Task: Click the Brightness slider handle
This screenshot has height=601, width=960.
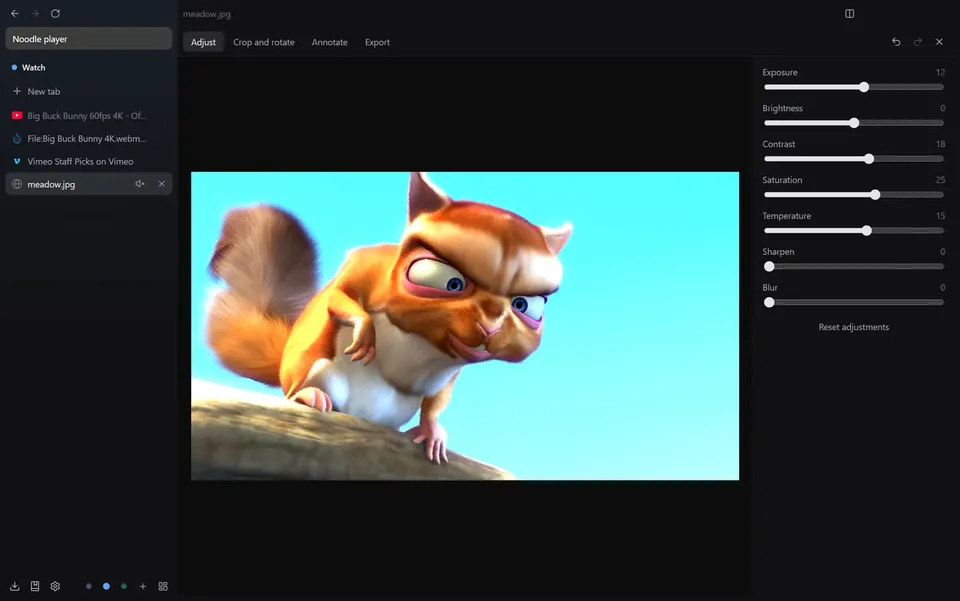Action: point(854,123)
